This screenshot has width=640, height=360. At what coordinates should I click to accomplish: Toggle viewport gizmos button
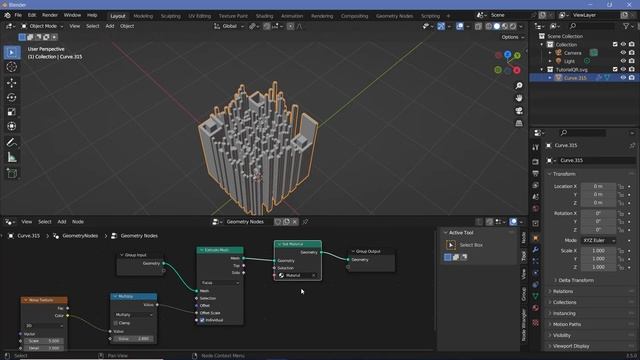[x=441, y=27]
